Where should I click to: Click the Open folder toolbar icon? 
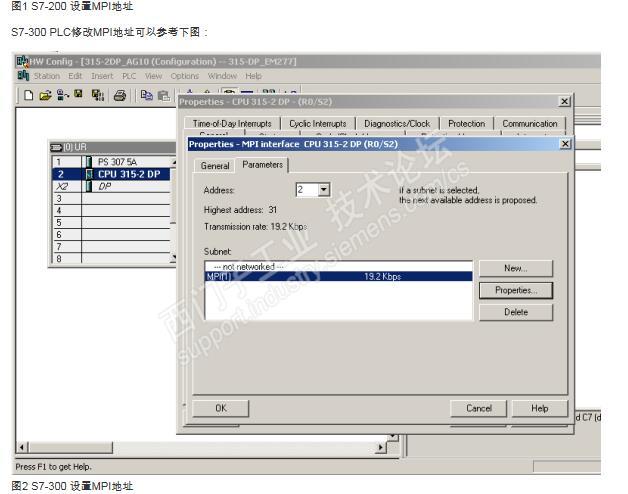(x=45, y=95)
